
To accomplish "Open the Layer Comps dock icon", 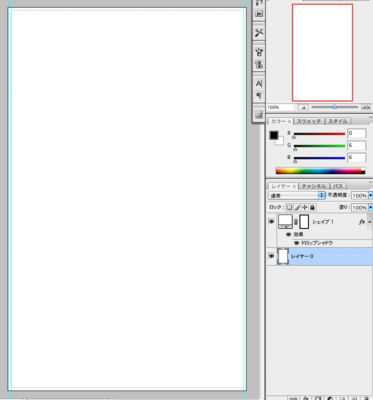I will 259,115.
